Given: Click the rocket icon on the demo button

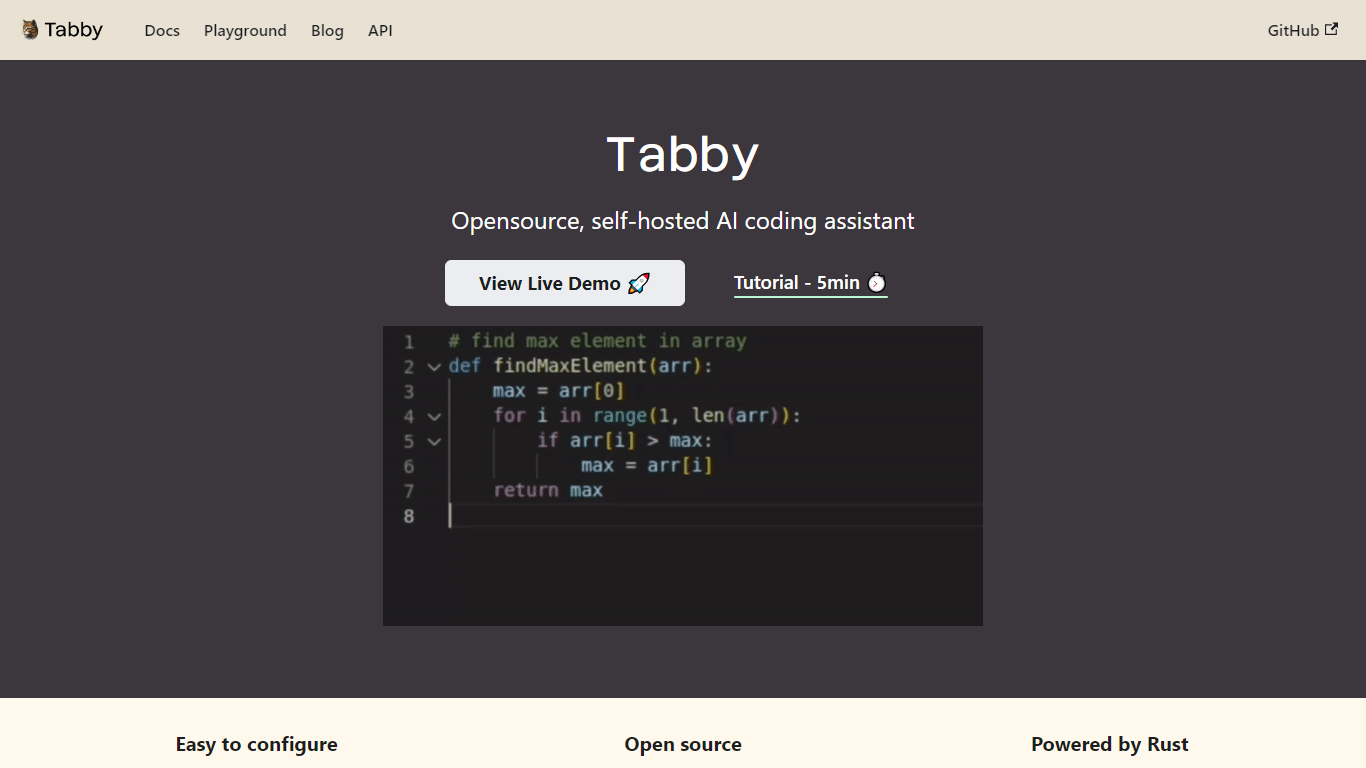Looking at the screenshot, I should [x=638, y=283].
